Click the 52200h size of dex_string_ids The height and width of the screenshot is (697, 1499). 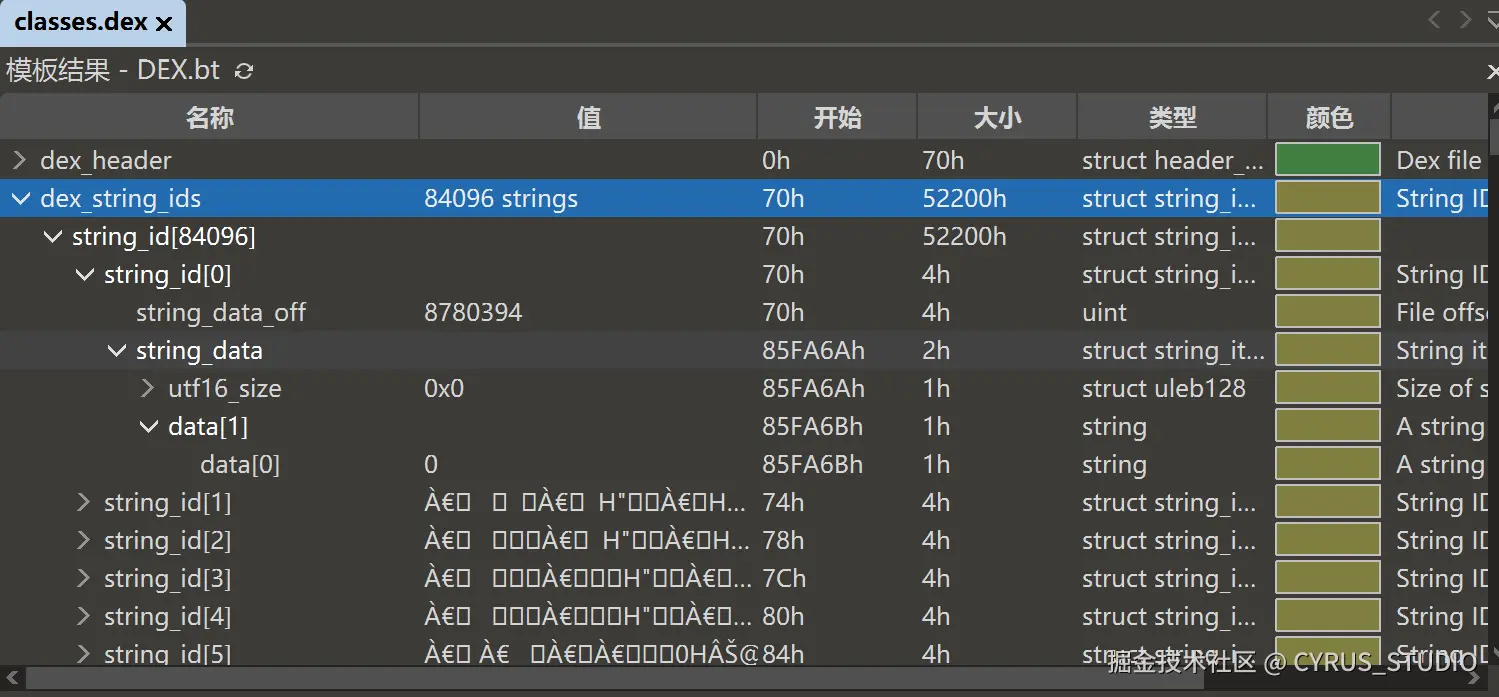[964, 198]
